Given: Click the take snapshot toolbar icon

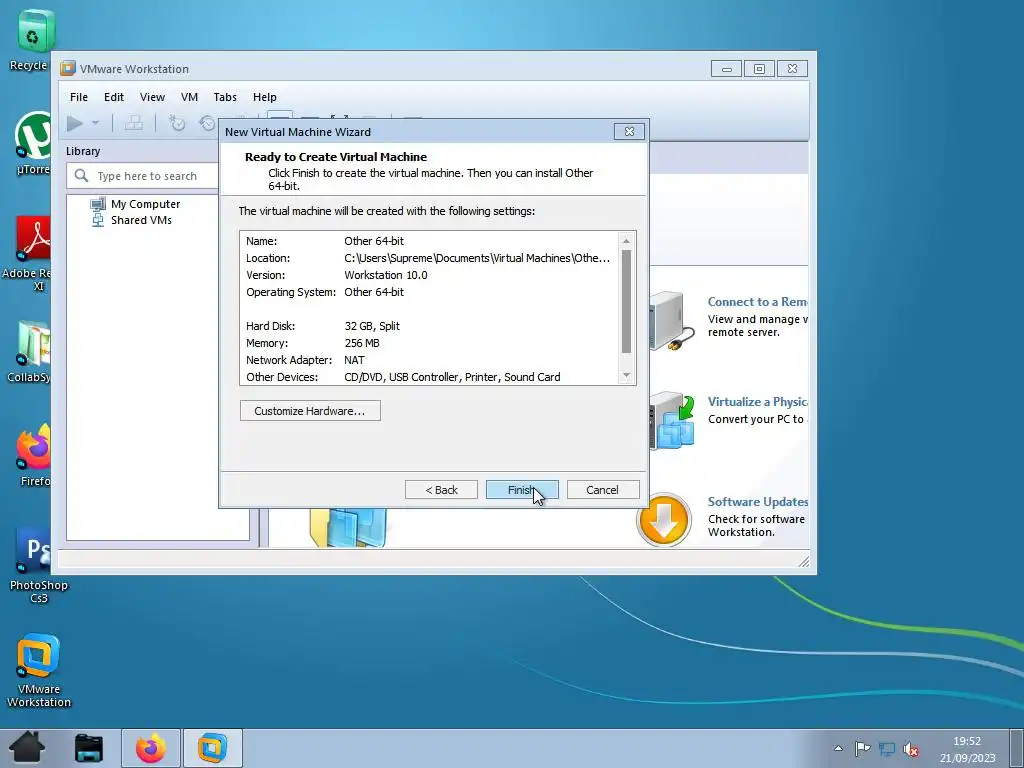Looking at the screenshot, I should tap(177, 123).
